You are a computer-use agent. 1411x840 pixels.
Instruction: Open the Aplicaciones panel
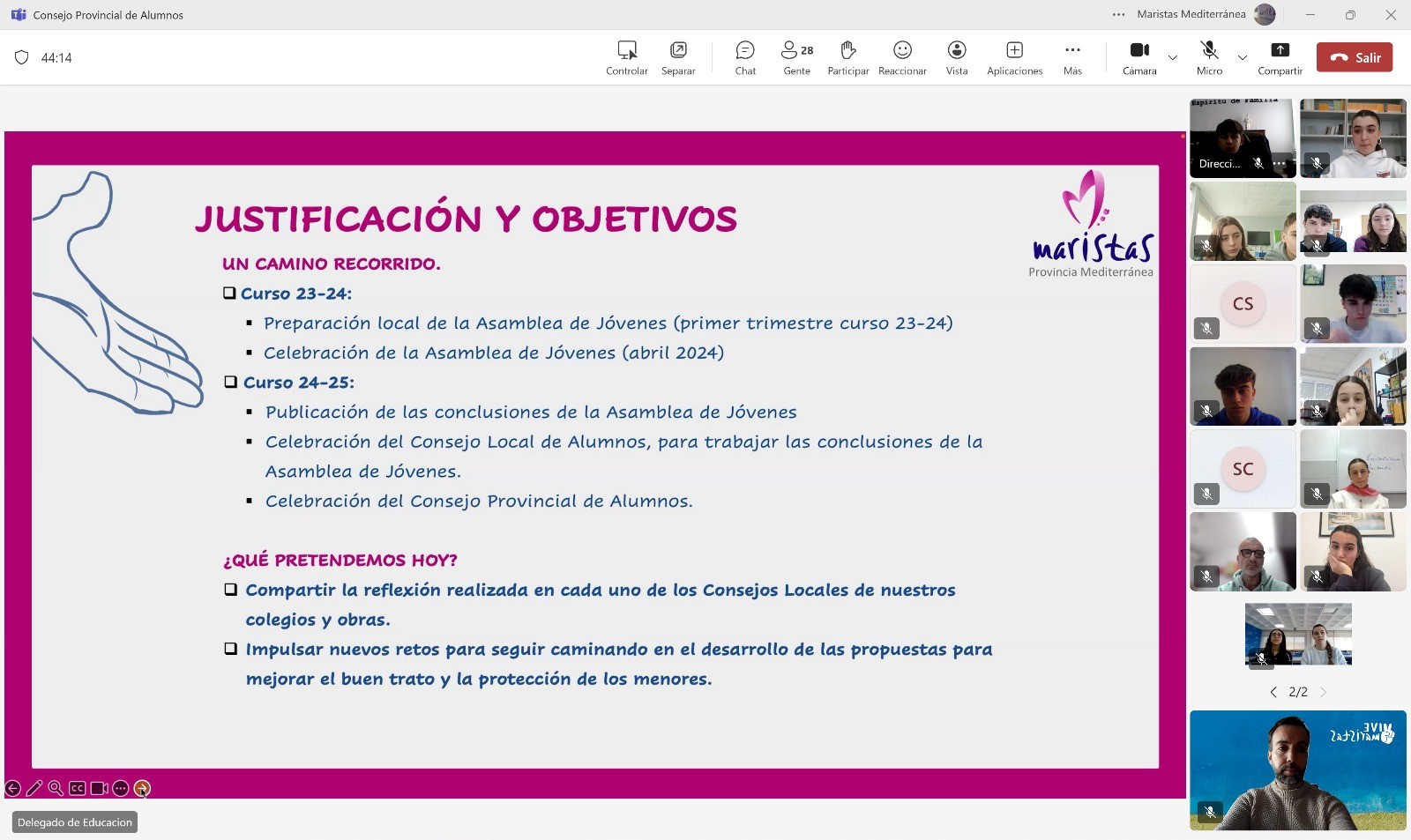click(1014, 58)
